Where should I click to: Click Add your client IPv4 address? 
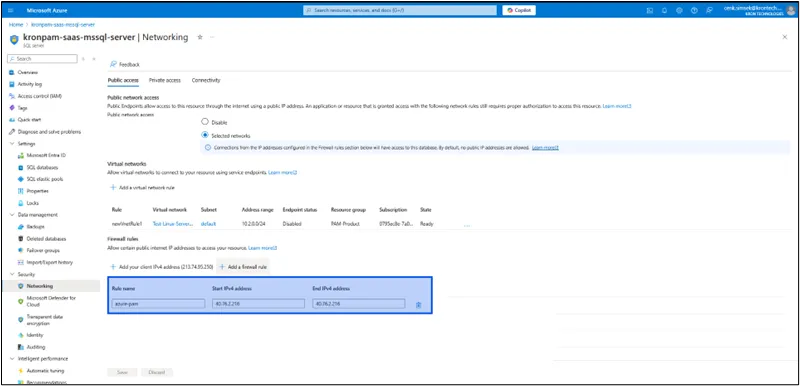[161, 267]
